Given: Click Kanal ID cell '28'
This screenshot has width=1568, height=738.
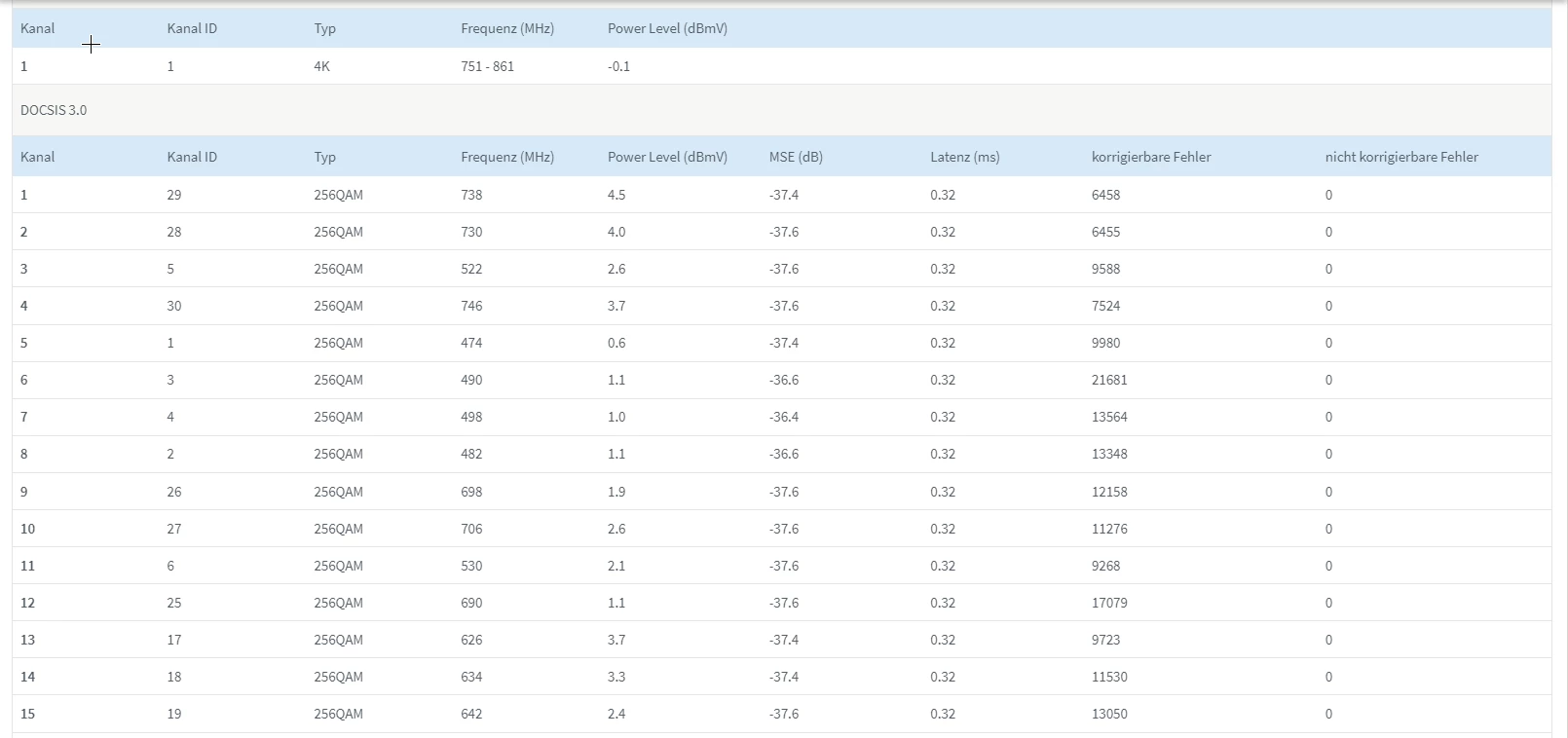Looking at the screenshot, I should 174,232.
